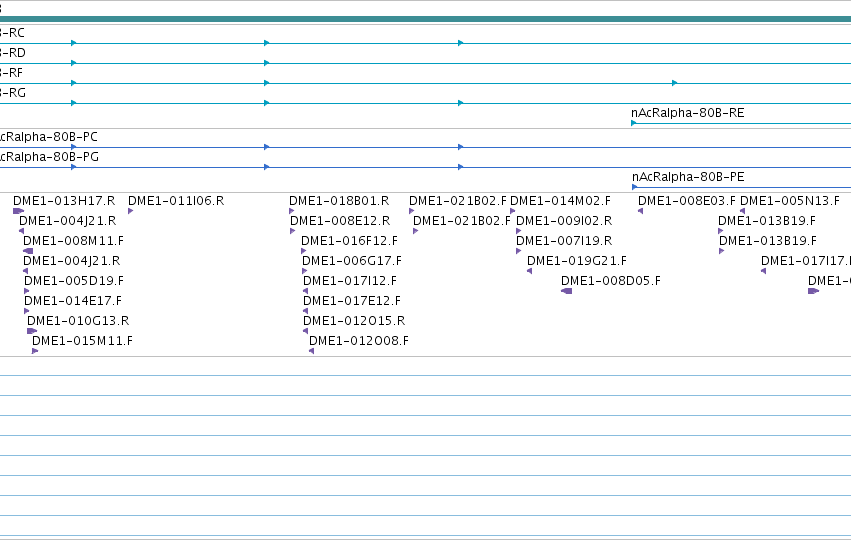Pick the DME1-019G21.F label

click(x=576, y=261)
